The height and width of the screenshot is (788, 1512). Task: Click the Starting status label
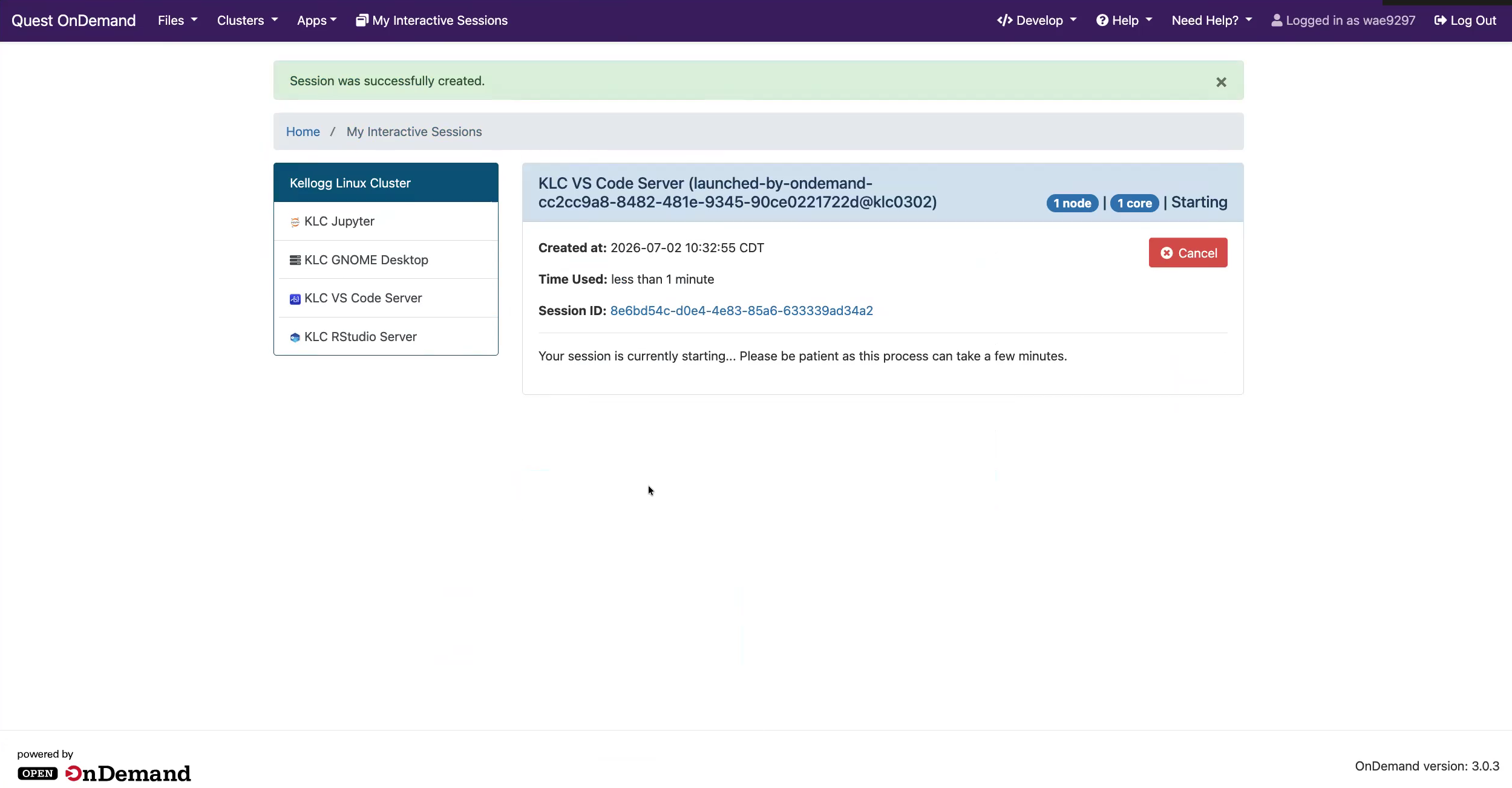point(1199,203)
